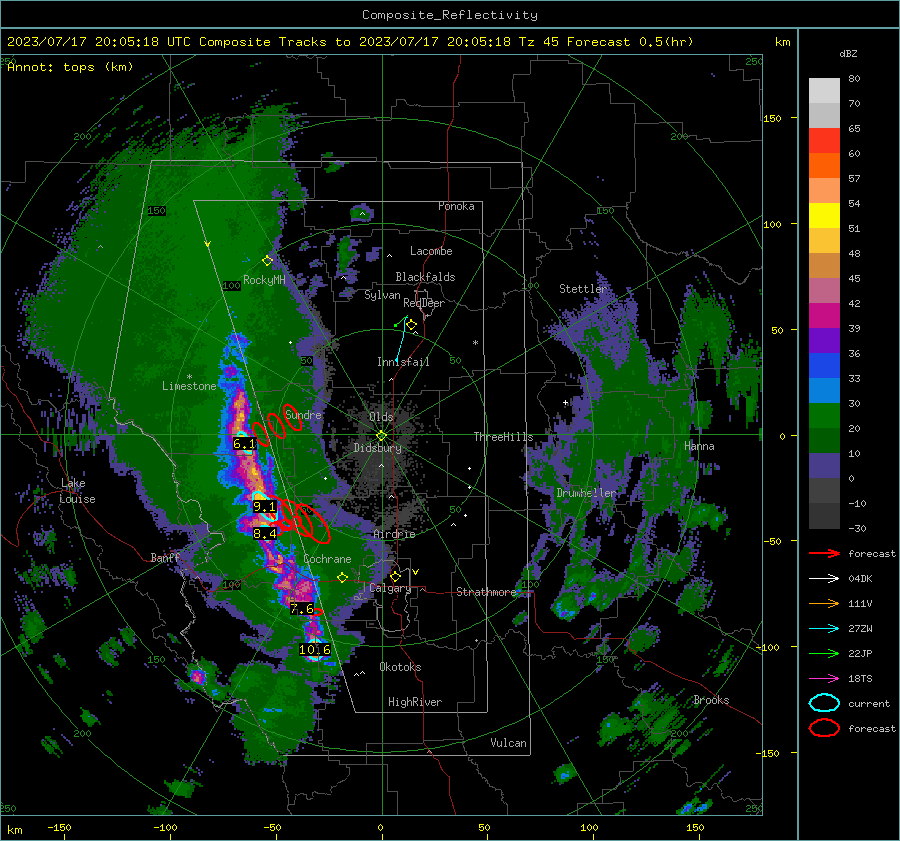The height and width of the screenshot is (841, 900).
Task: Click the storm top label 6.1
Action: (x=244, y=444)
